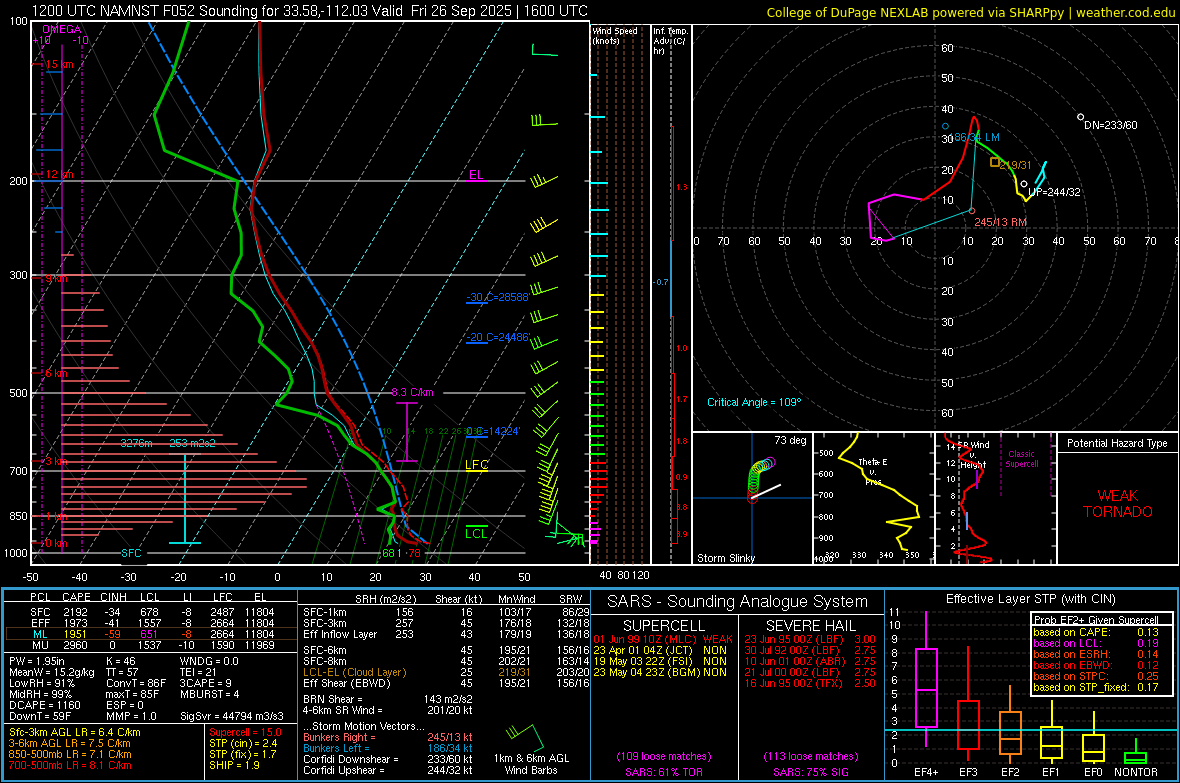Click the Prob EF2+ Given Supercell heading
Screen dimensions: 1180x783
(x=1096, y=620)
